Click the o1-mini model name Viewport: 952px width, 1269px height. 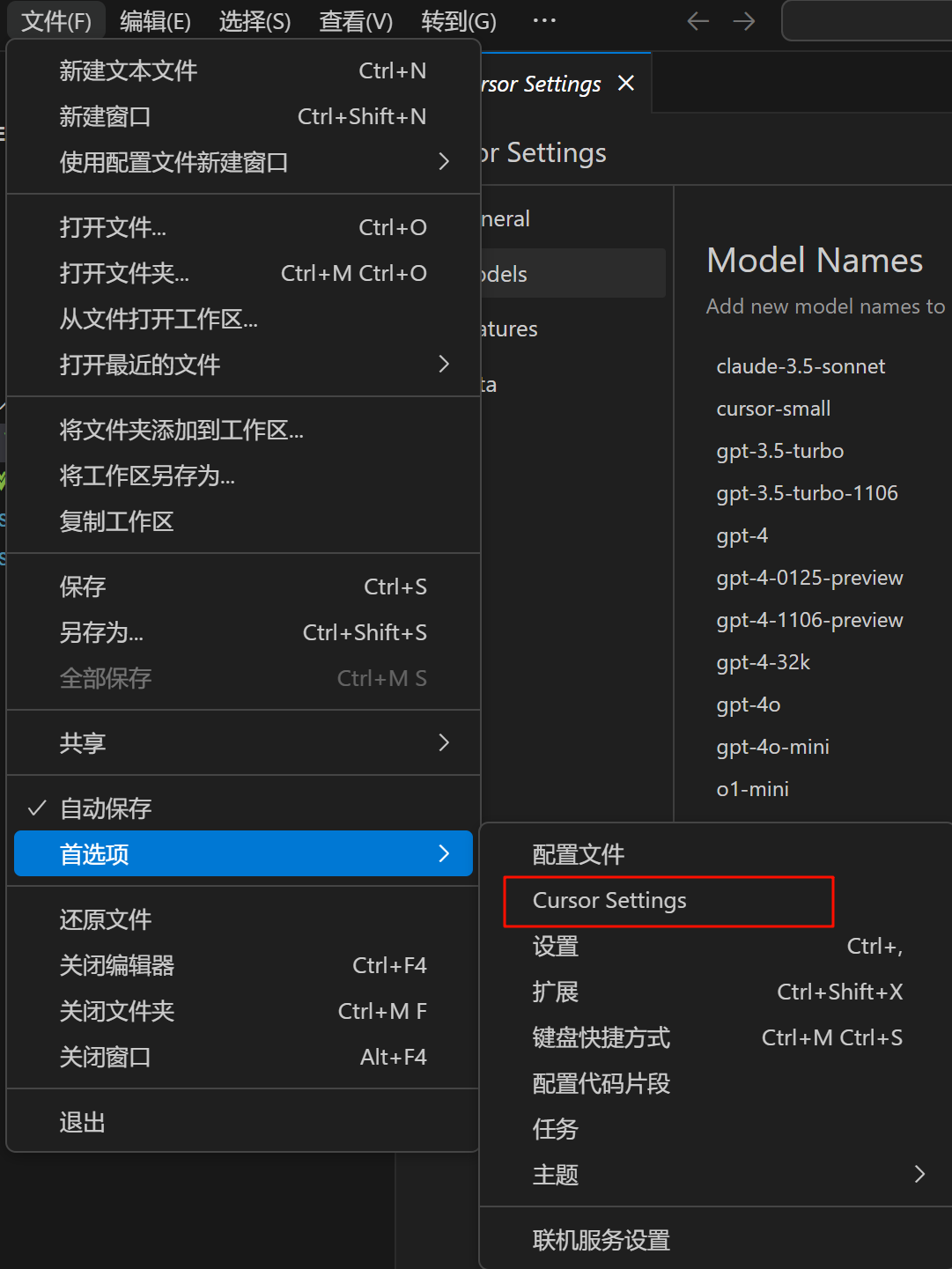coord(752,789)
